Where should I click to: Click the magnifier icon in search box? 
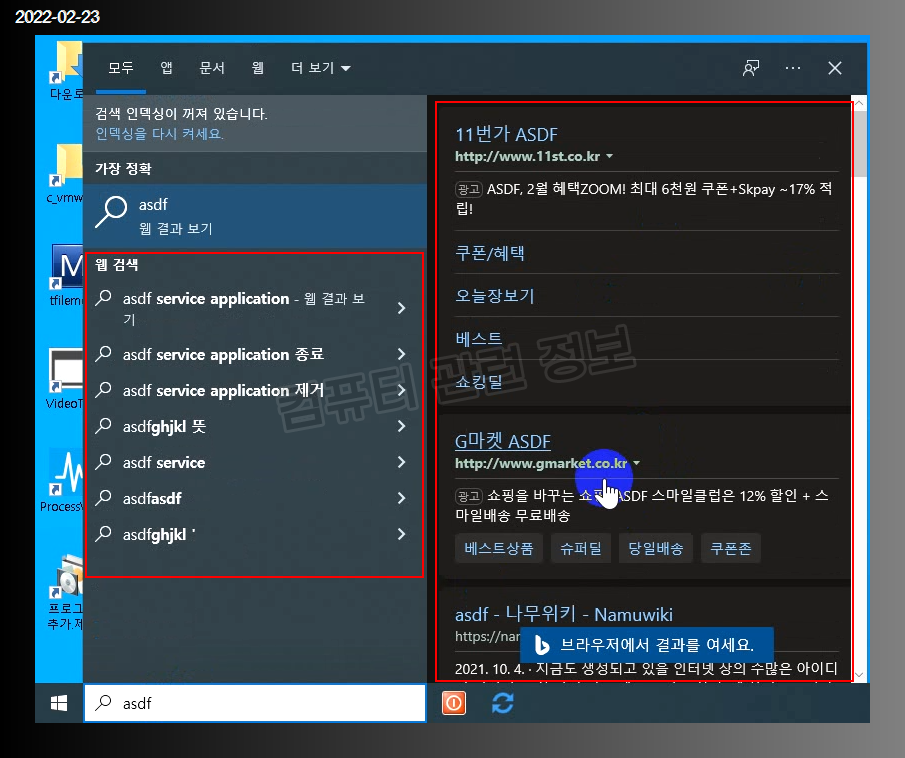(103, 703)
